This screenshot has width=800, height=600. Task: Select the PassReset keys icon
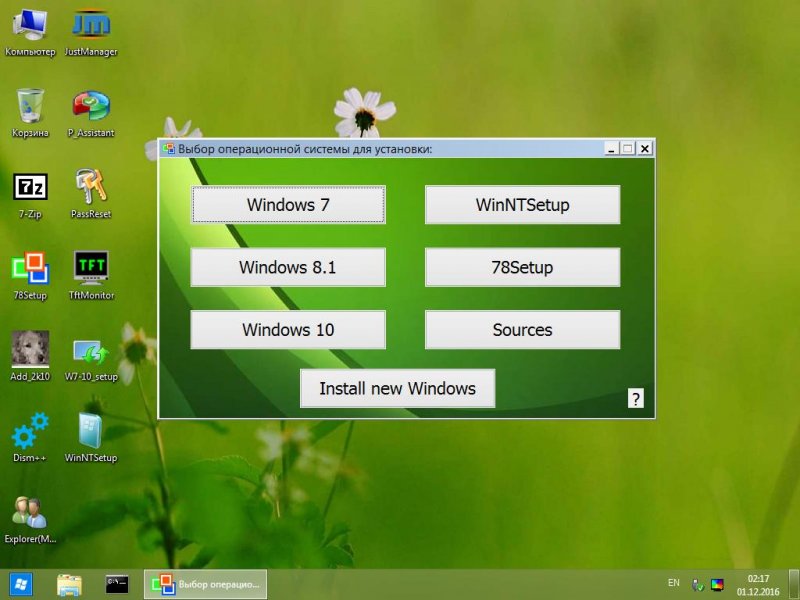click(91, 195)
